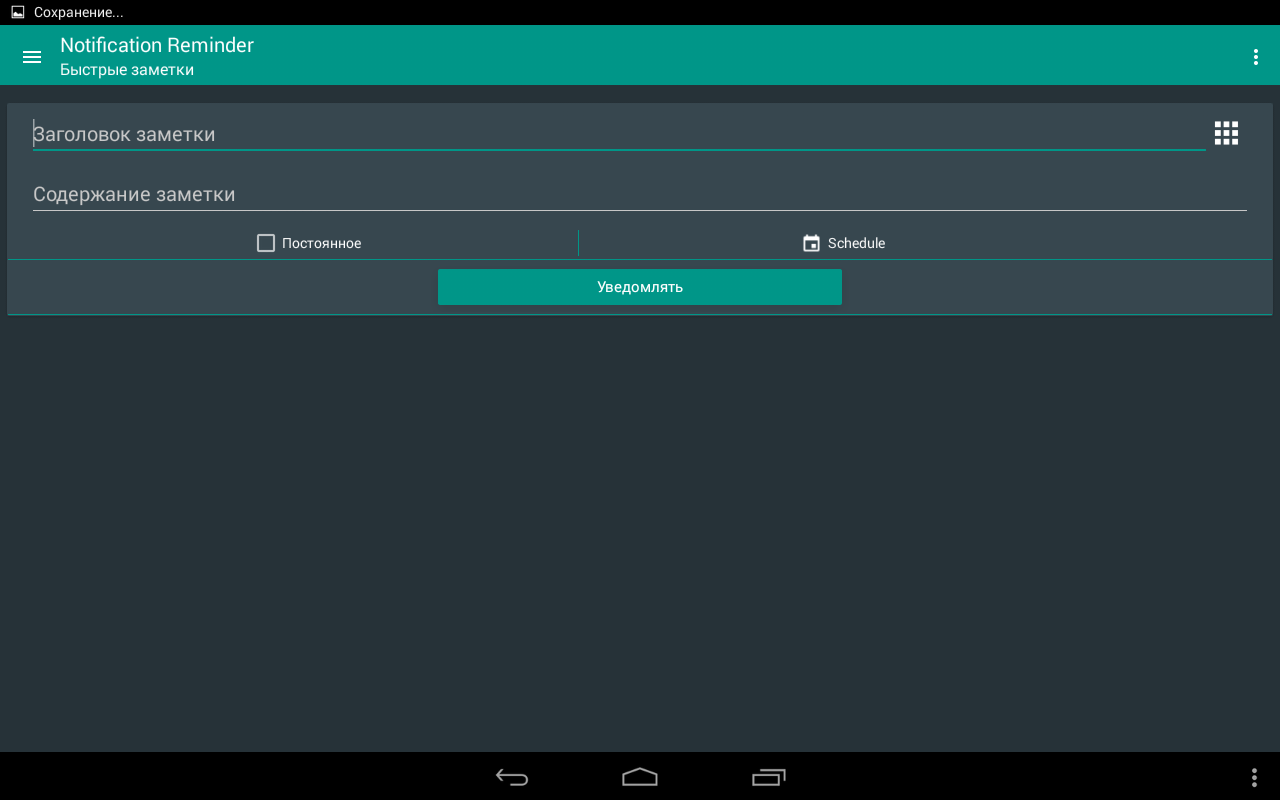Tap the screenshot saving status bar icon
The width and height of the screenshot is (1280, 800).
[x=17, y=12]
